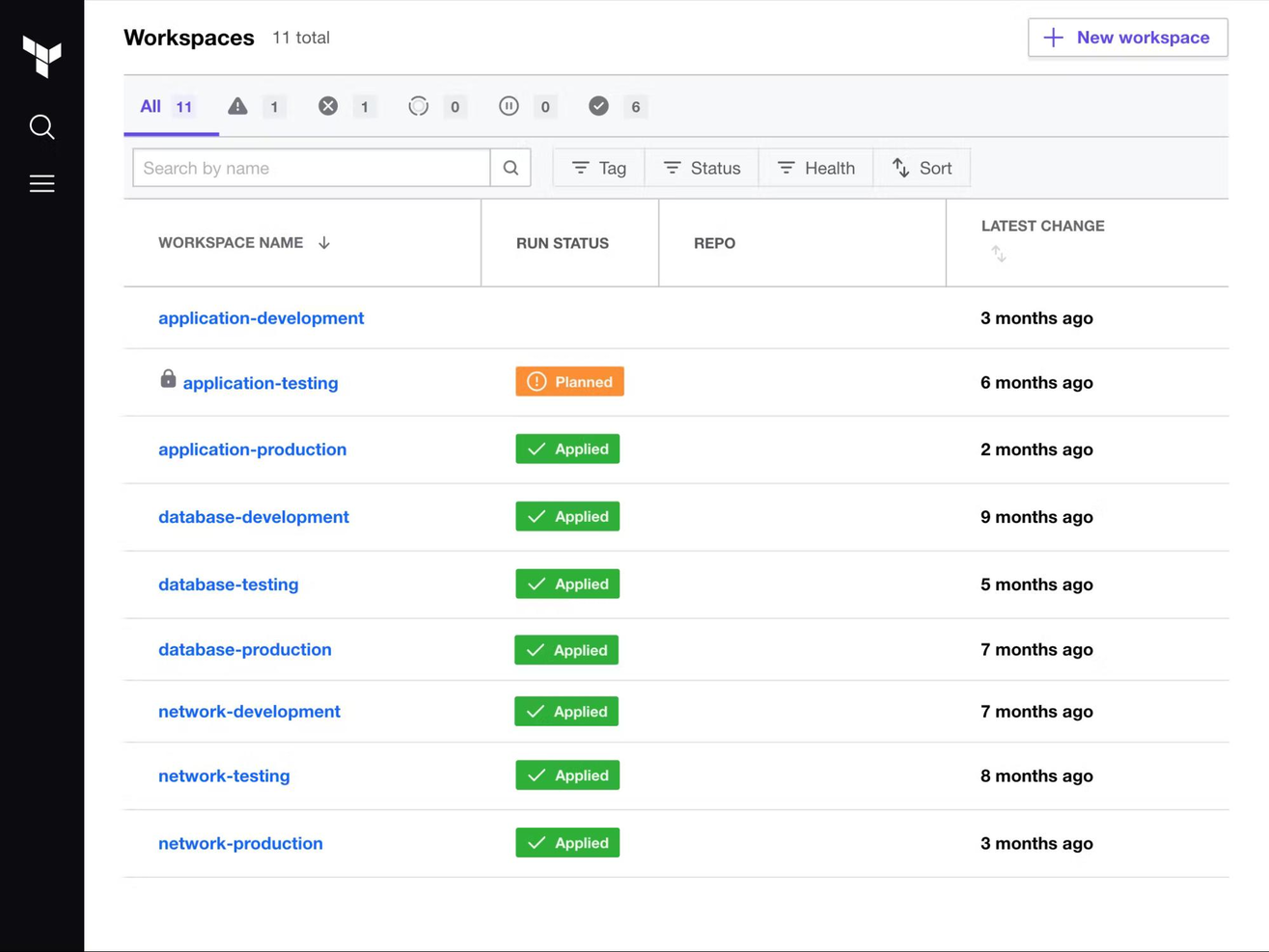
Task: Sort by the Latest Change column
Action: (999, 255)
